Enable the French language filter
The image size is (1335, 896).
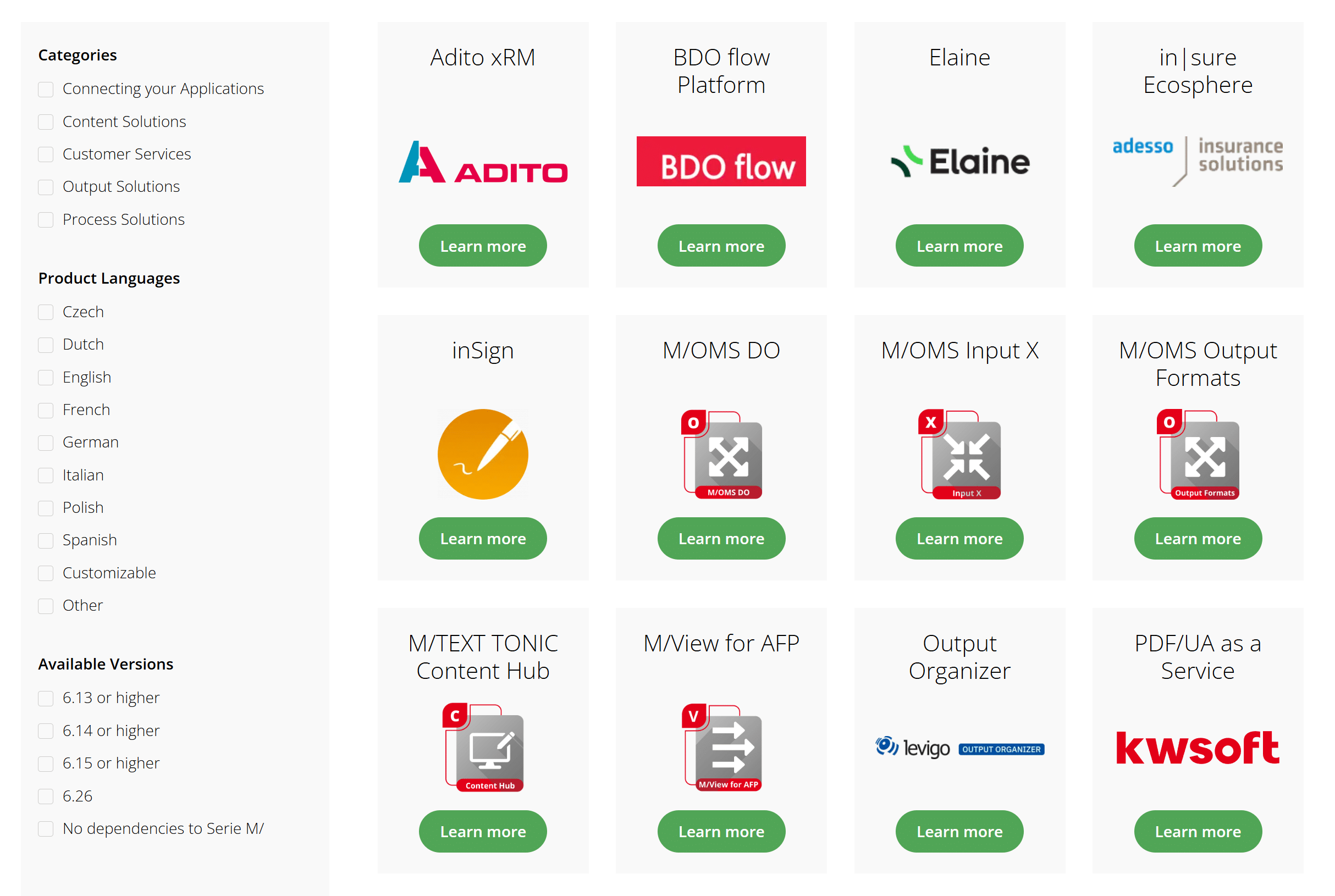[46, 410]
